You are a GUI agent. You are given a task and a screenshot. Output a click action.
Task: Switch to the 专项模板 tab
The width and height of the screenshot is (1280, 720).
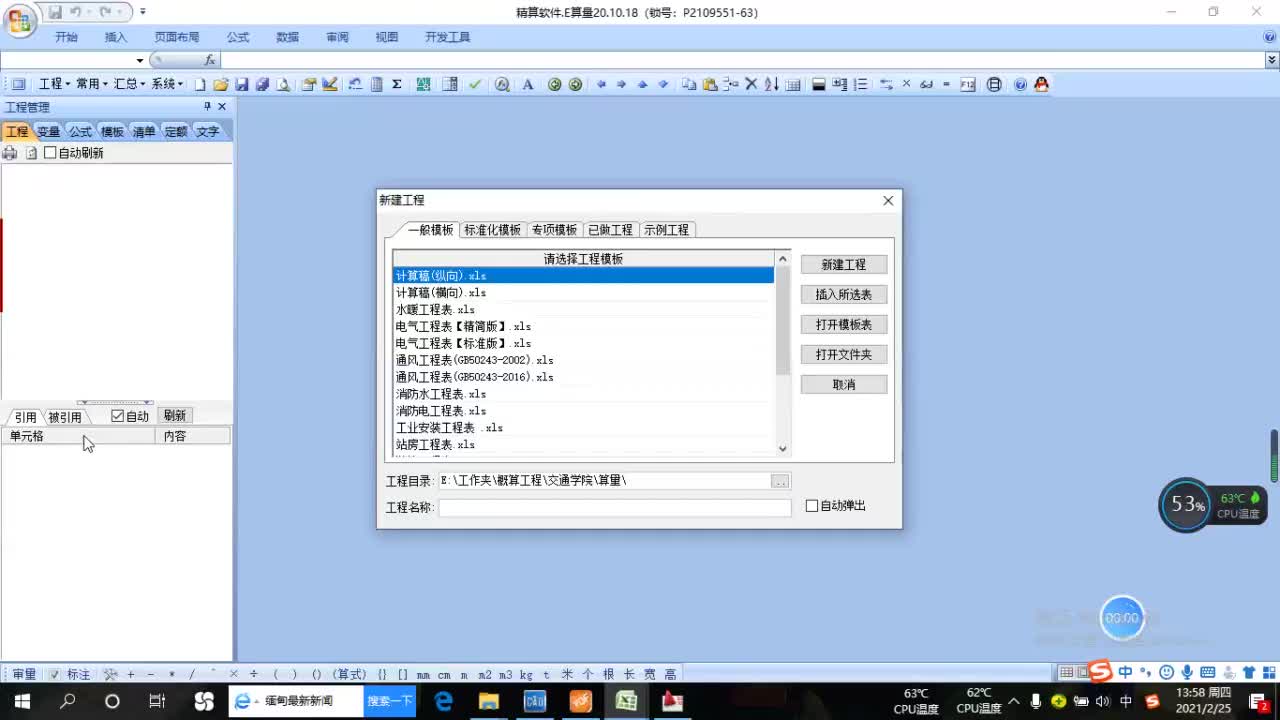554,230
